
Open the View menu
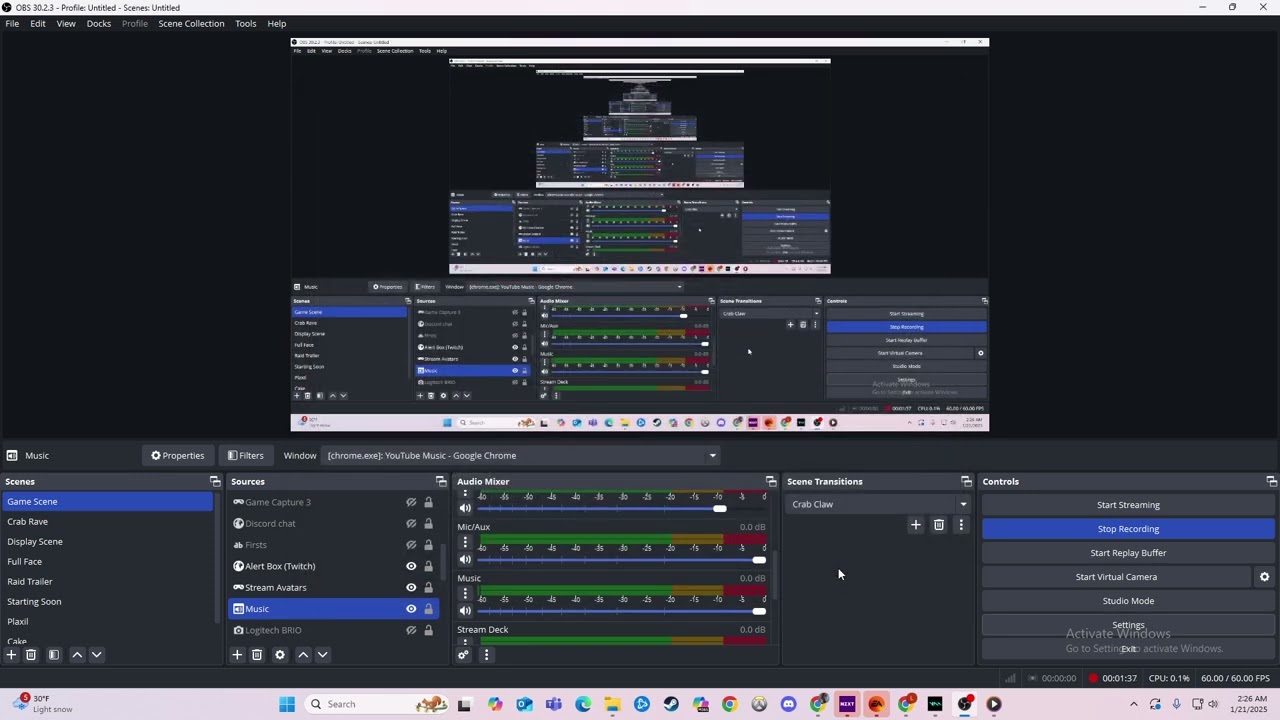[66, 24]
